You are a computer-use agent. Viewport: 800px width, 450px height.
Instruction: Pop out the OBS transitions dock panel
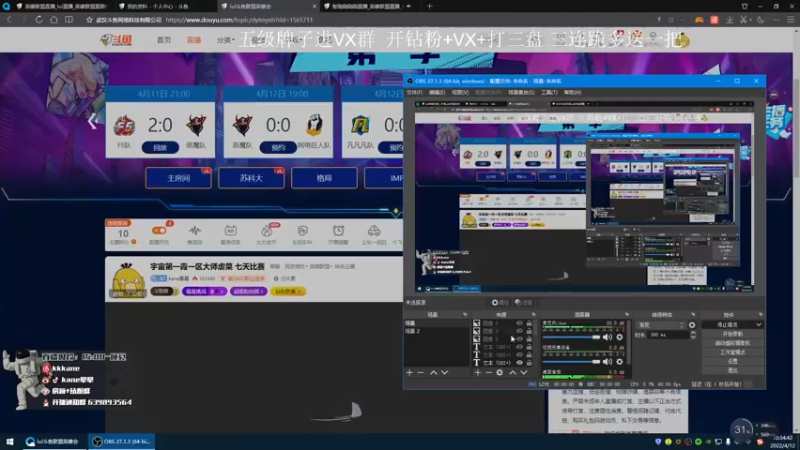[693, 314]
